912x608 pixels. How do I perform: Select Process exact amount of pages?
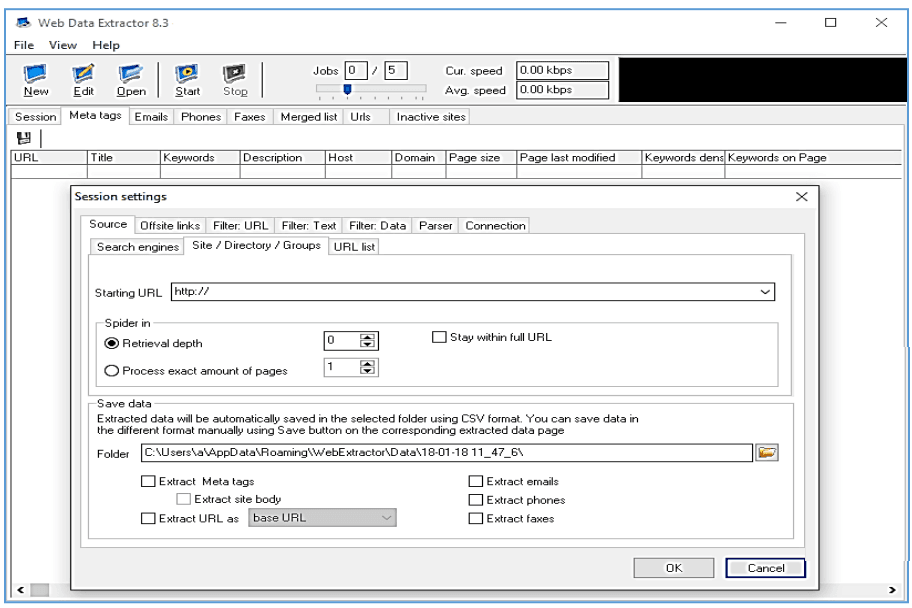[x=112, y=371]
